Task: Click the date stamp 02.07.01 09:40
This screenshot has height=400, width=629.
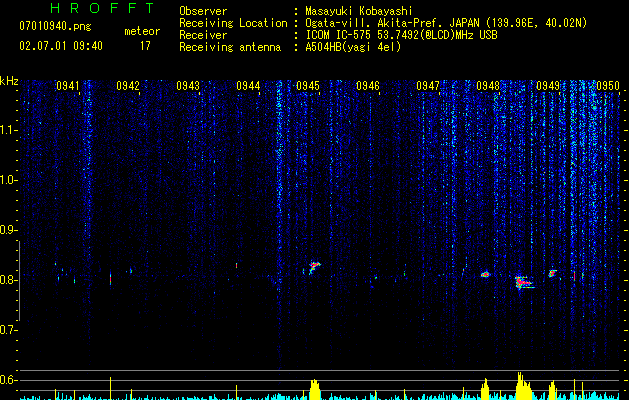Action: [x=61, y=46]
